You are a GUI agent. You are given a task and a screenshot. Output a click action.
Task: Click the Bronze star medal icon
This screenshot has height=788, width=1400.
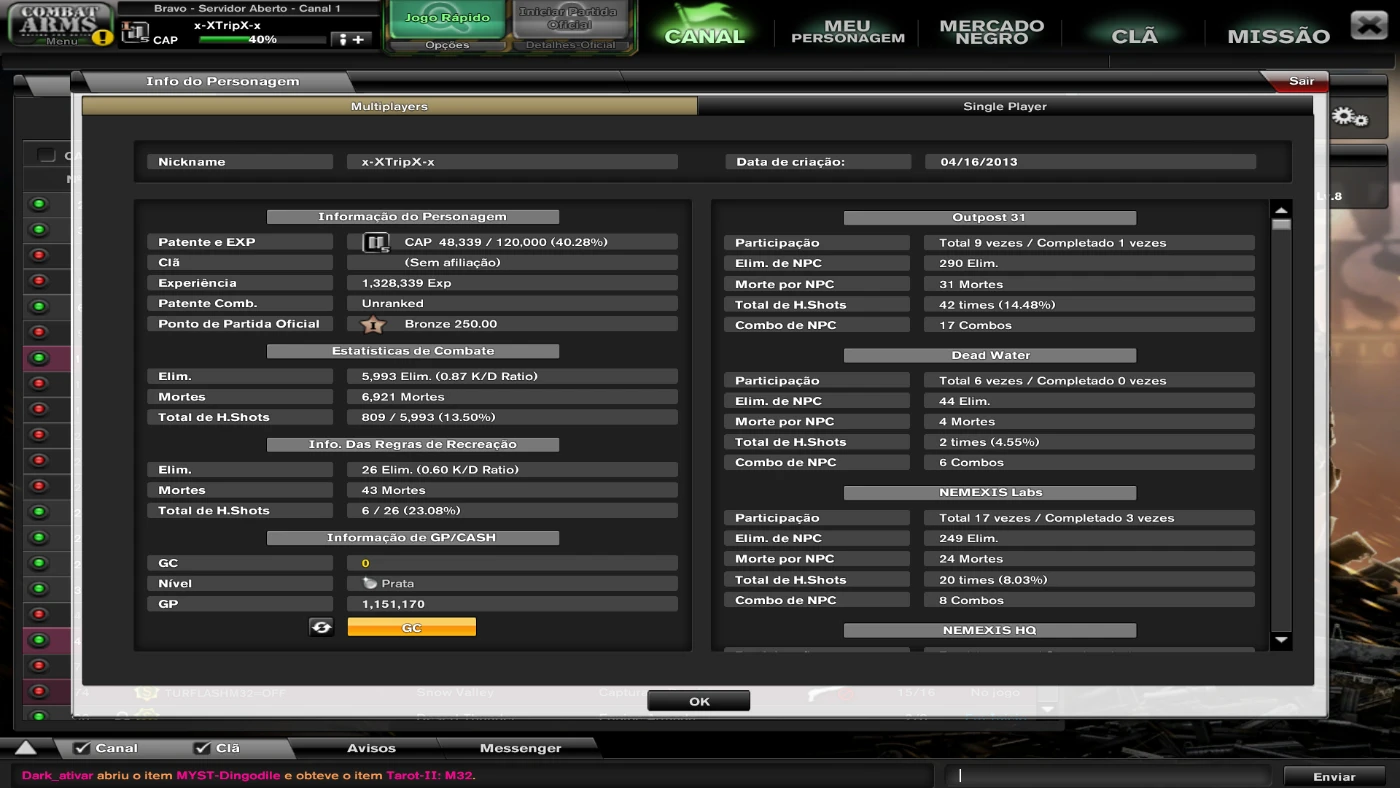coord(373,324)
